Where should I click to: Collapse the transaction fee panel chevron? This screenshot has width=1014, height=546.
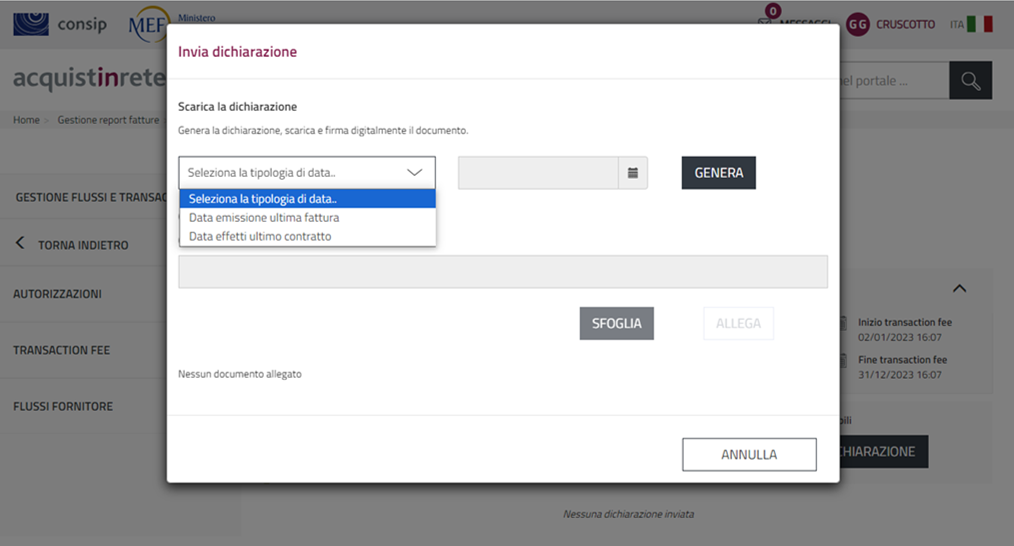pyautogui.click(x=959, y=289)
